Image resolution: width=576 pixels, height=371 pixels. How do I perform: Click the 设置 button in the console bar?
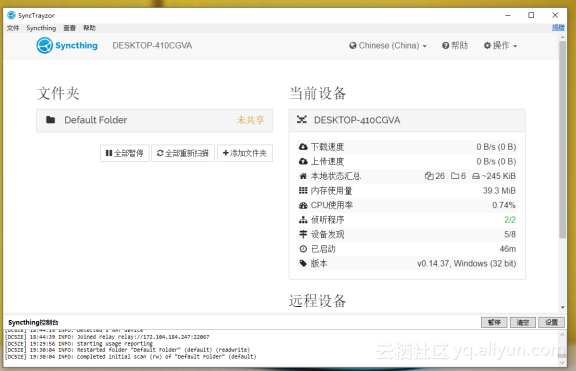click(x=551, y=323)
